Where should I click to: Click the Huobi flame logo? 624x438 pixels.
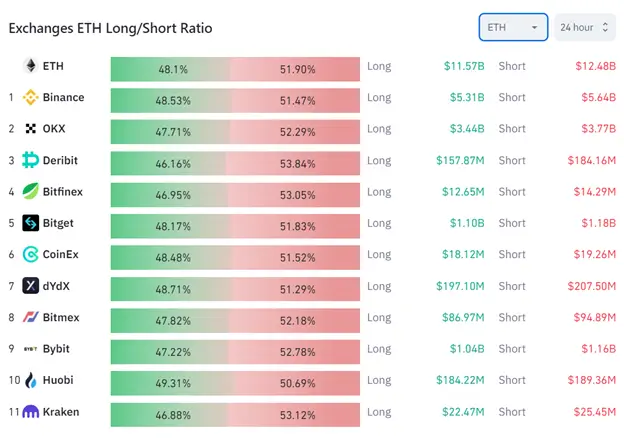30,380
